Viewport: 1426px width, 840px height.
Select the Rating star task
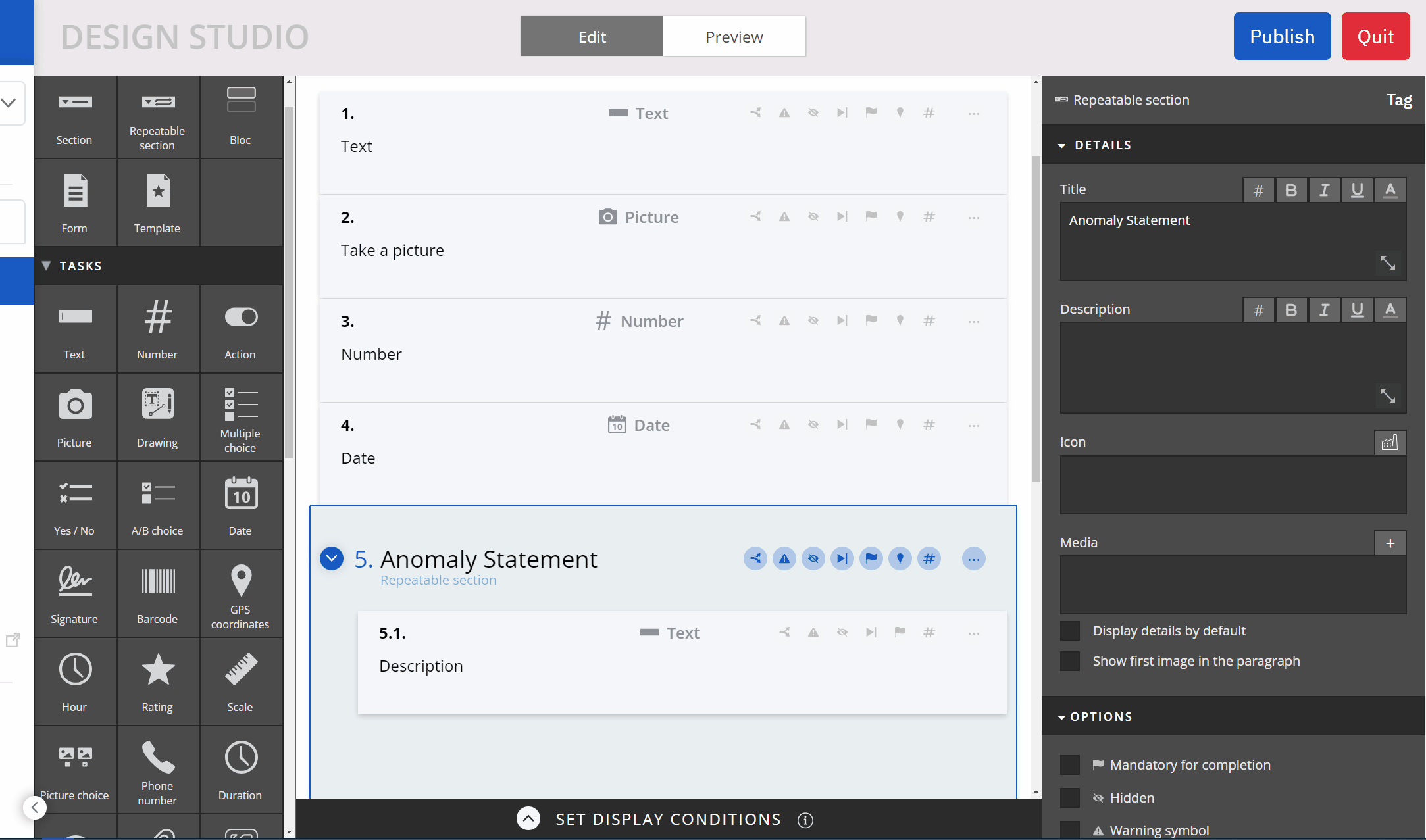point(157,682)
